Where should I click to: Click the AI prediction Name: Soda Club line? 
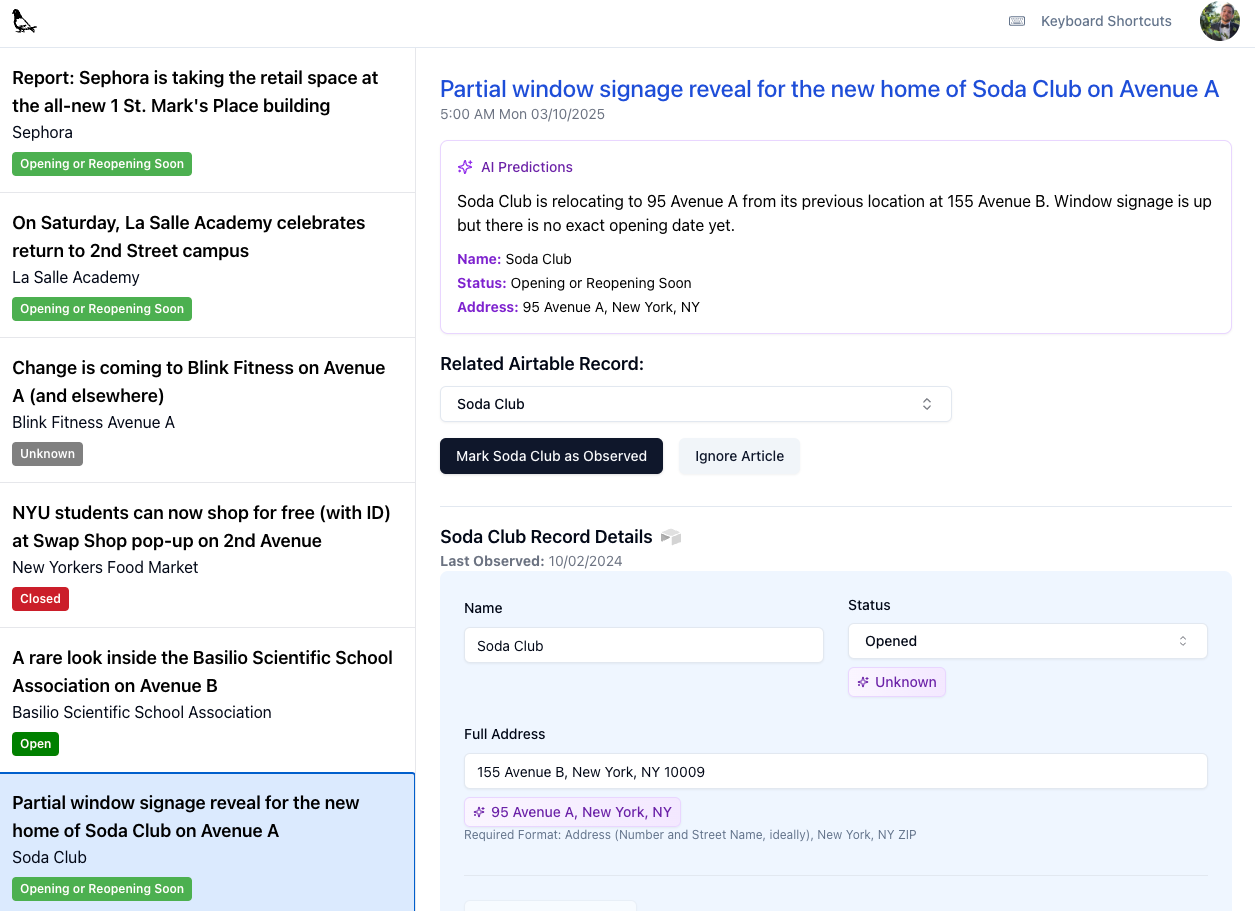click(514, 259)
